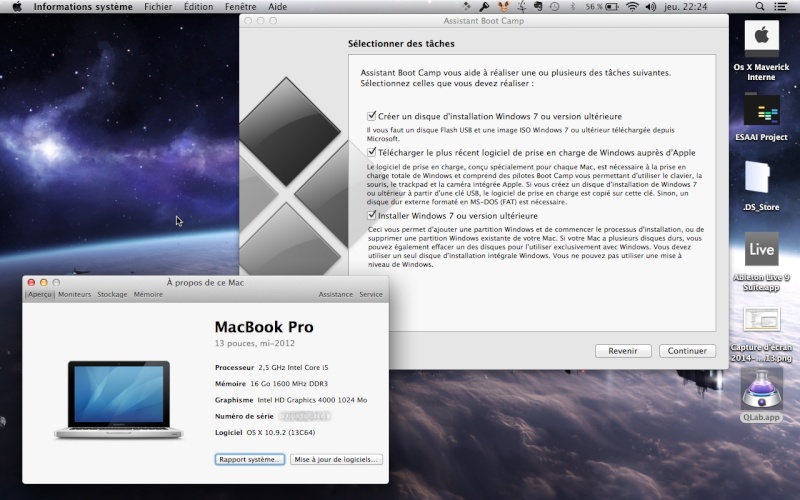This screenshot has width=800, height=500.
Task: Select the Aperçu tab
Action: coord(40,294)
